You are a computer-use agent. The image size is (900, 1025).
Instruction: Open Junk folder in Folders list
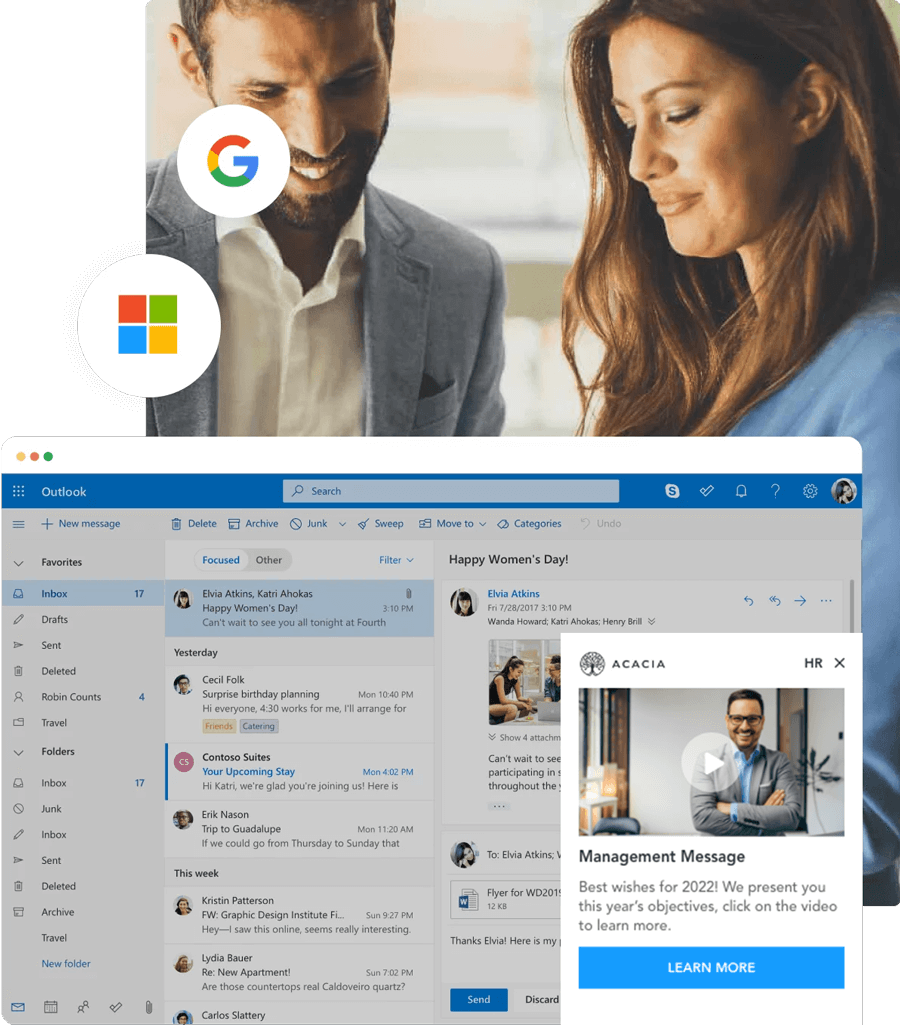[x=83, y=809]
